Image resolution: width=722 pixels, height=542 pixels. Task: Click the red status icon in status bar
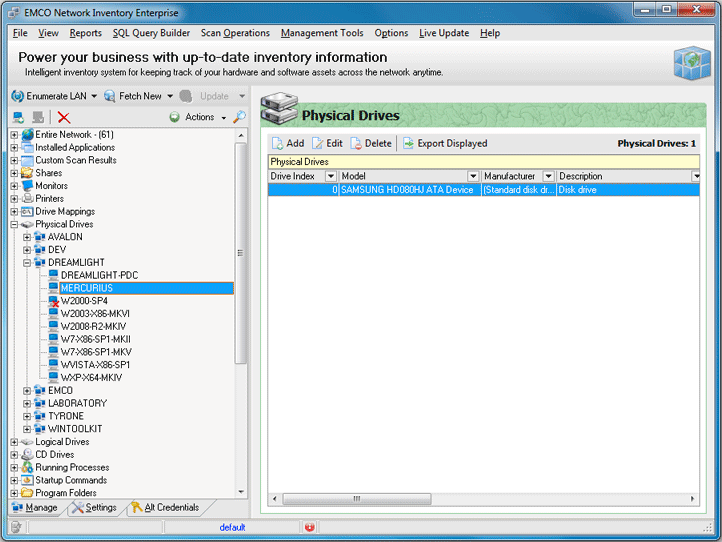pyautogui.click(x=309, y=527)
